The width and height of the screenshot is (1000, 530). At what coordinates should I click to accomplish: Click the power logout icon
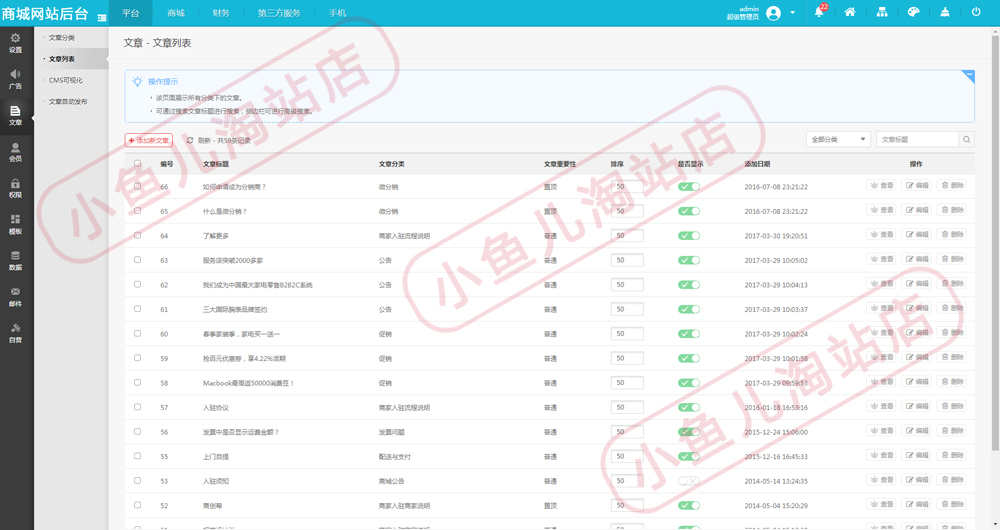pos(976,11)
